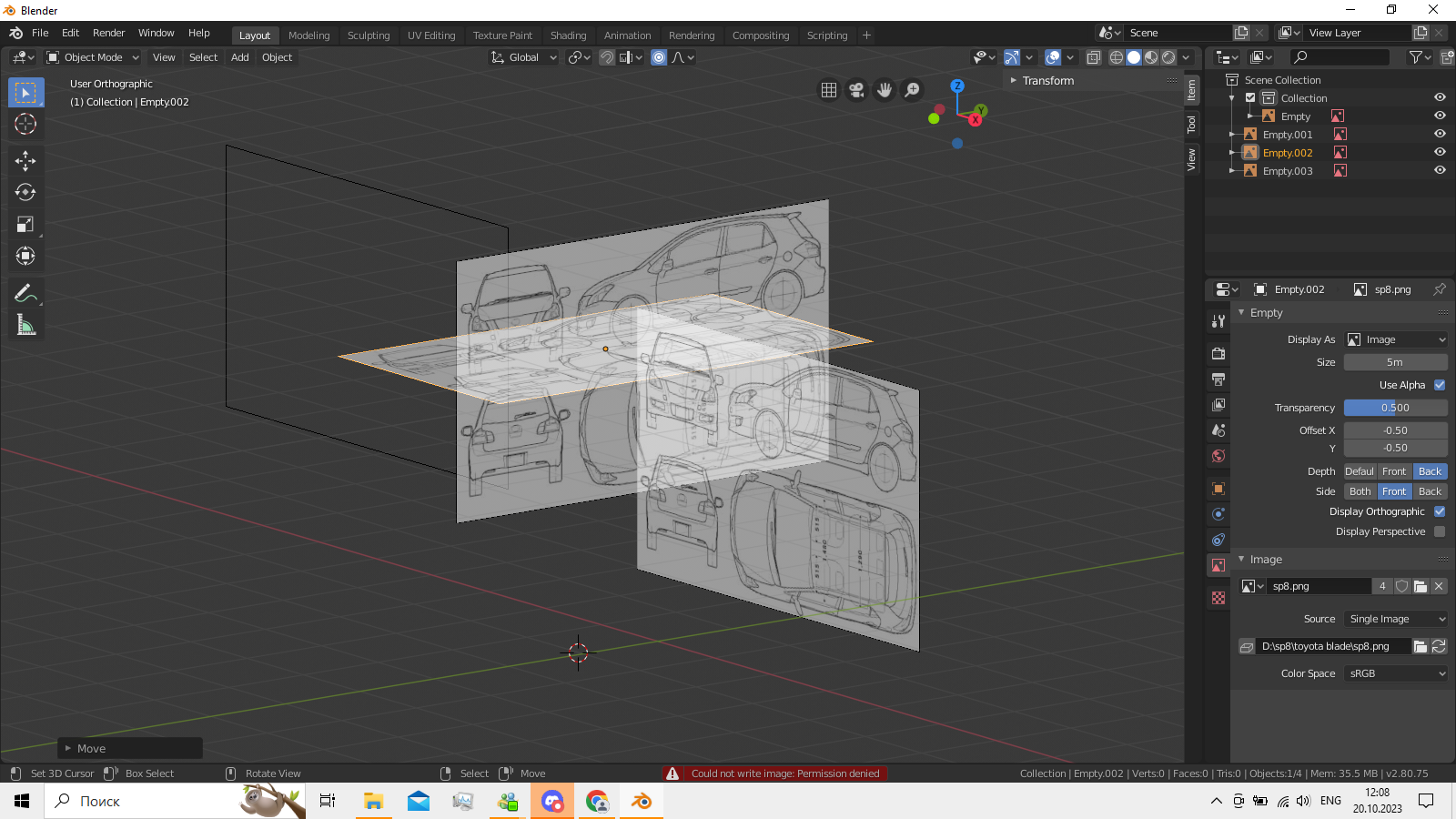Screen dimensions: 1456x819
Task: Switch to the Shading workspace tab
Action: pyautogui.click(x=568, y=35)
